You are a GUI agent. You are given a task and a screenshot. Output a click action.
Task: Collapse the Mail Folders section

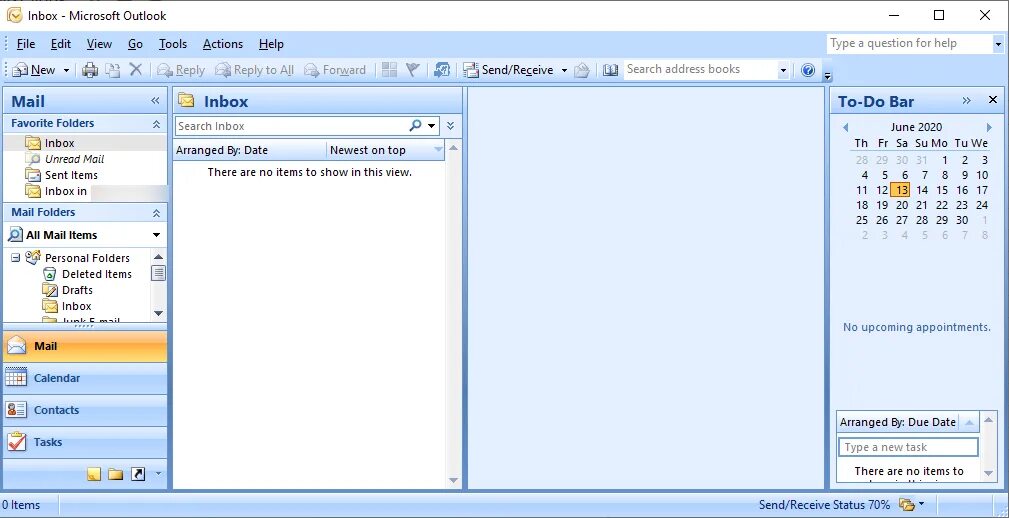click(x=156, y=212)
